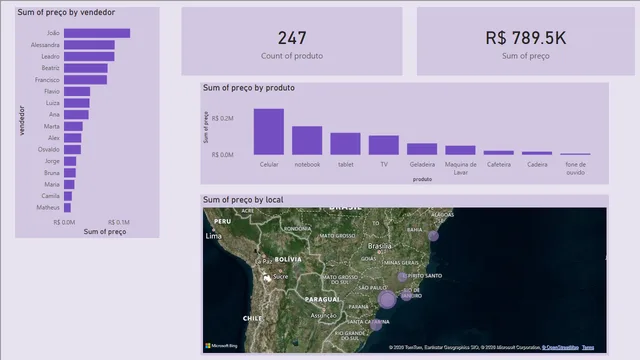The image size is (640, 360).
Task: Select the Jorge bar
Action: point(70,161)
